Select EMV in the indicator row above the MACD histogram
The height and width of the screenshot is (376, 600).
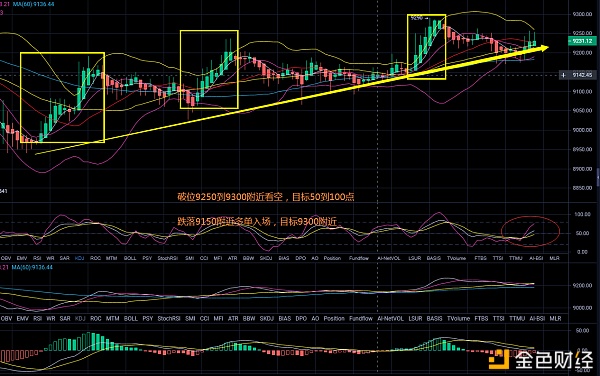coord(23,318)
